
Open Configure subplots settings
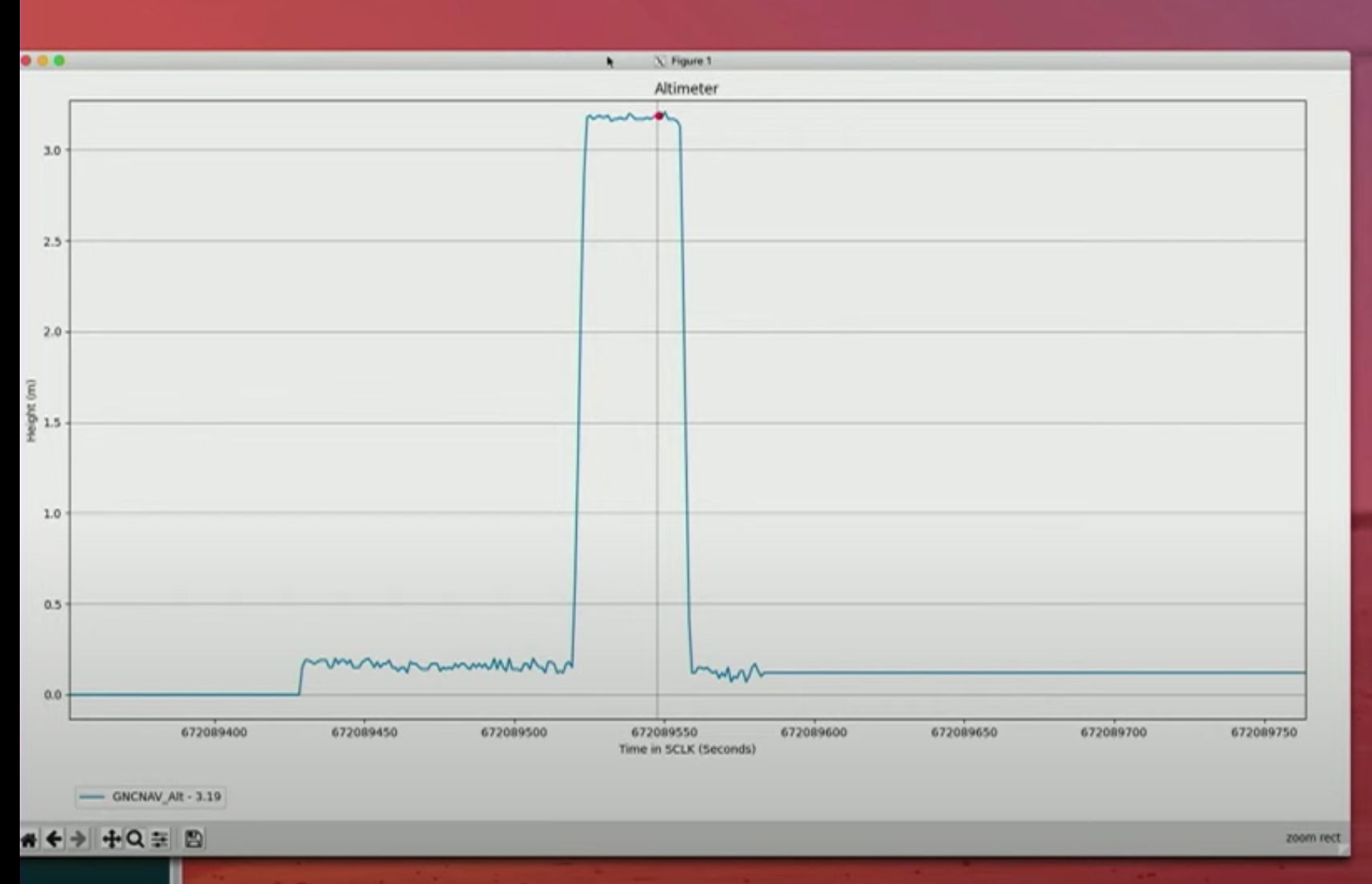tap(160, 839)
